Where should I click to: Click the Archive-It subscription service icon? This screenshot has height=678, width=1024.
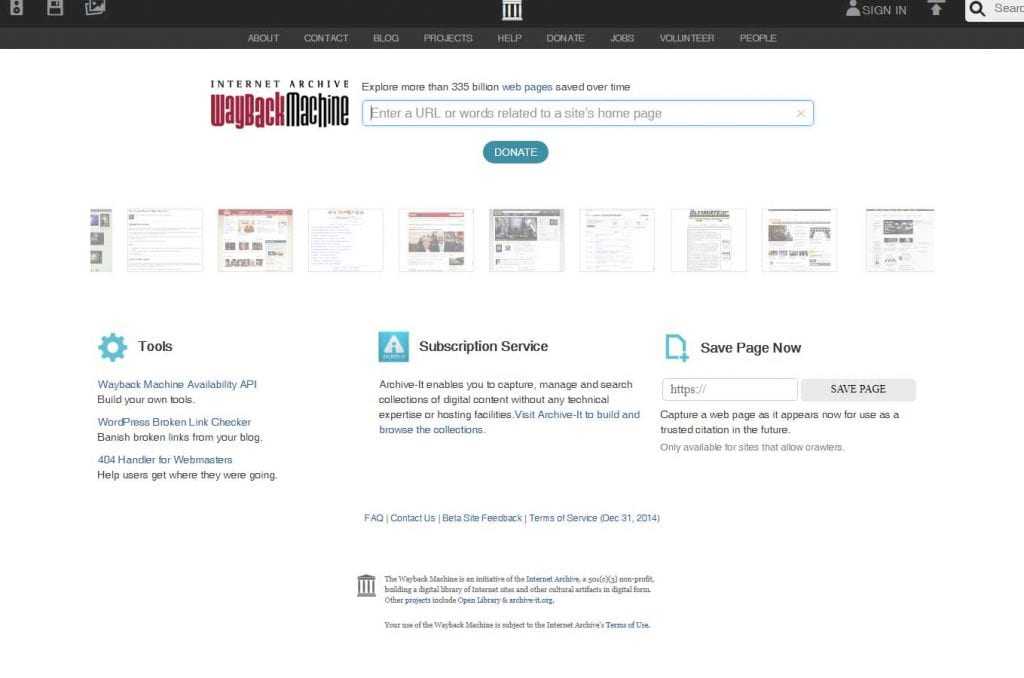[x=393, y=347]
